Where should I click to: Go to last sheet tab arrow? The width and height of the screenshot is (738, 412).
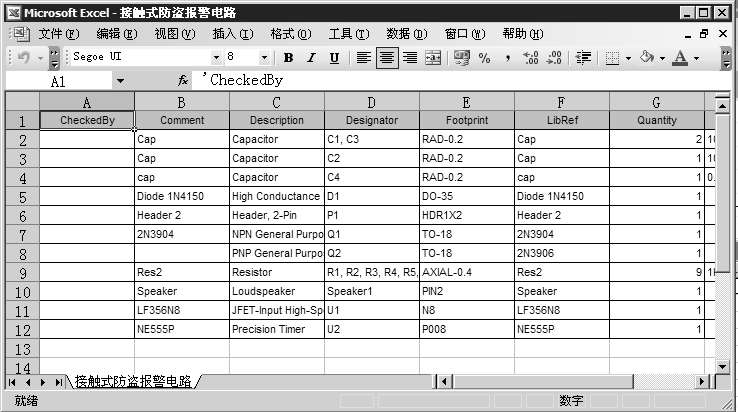click(x=58, y=382)
